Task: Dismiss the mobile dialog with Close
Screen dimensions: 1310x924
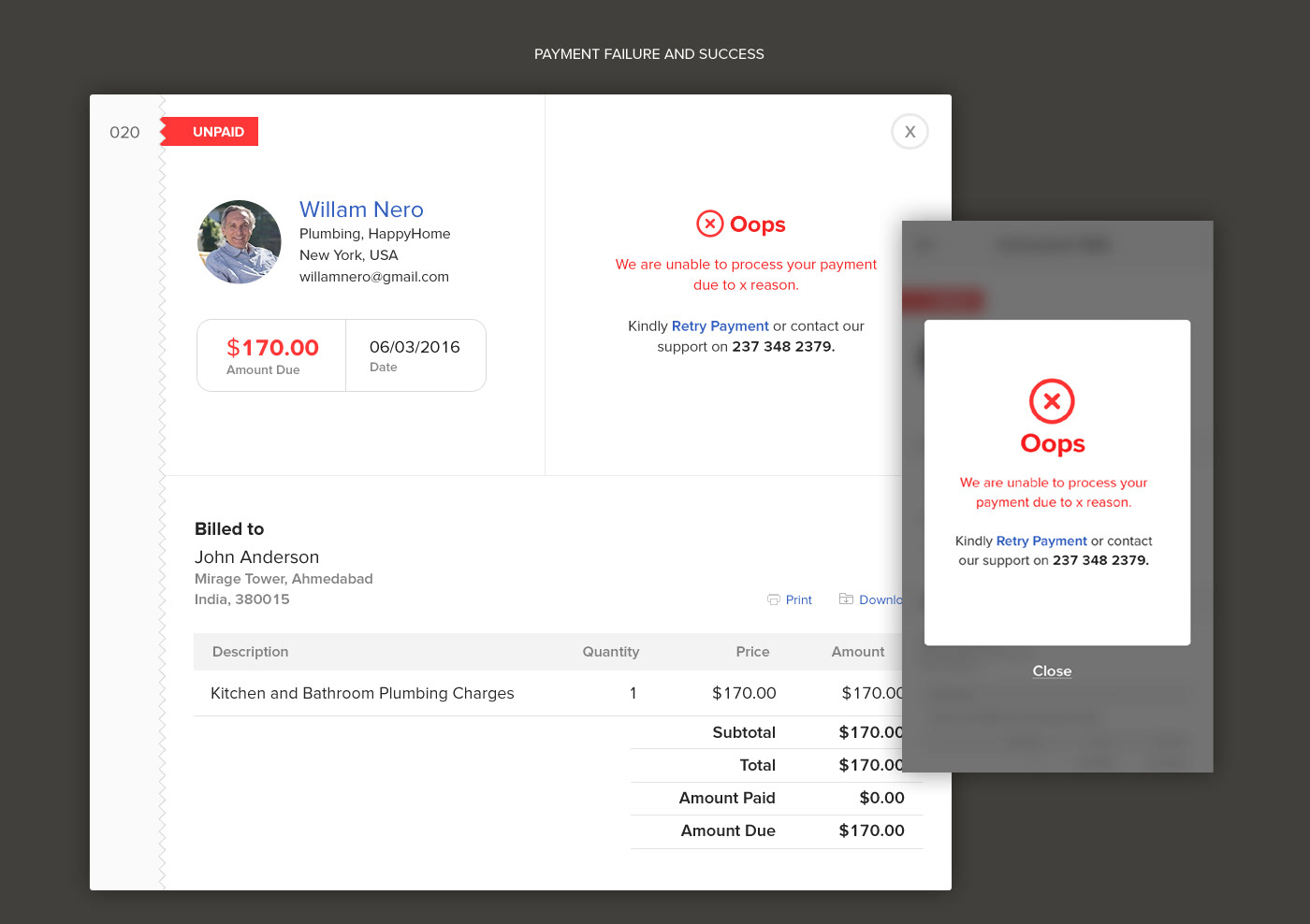Action: tap(1052, 671)
